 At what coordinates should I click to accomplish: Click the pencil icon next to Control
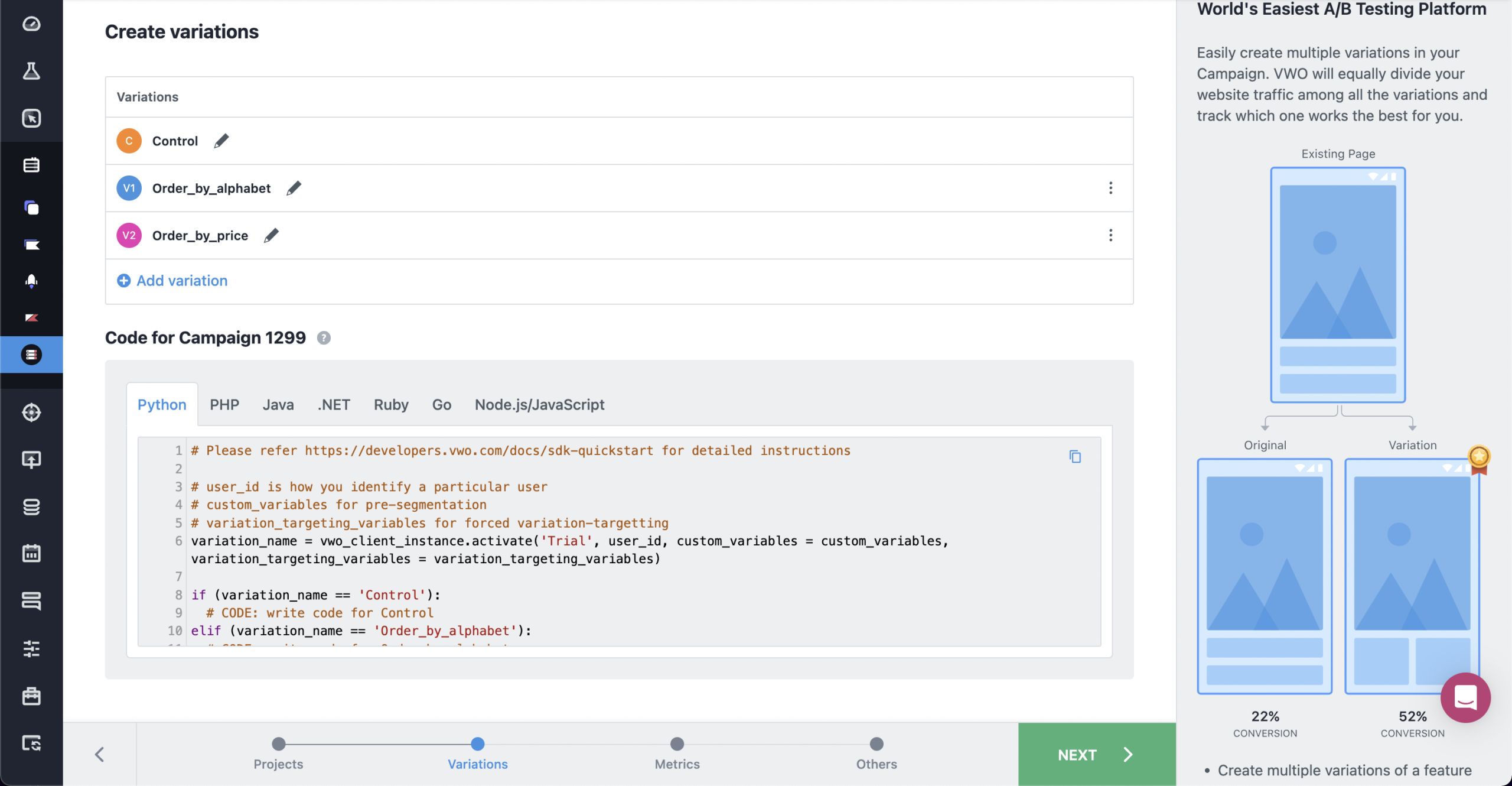(x=221, y=141)
